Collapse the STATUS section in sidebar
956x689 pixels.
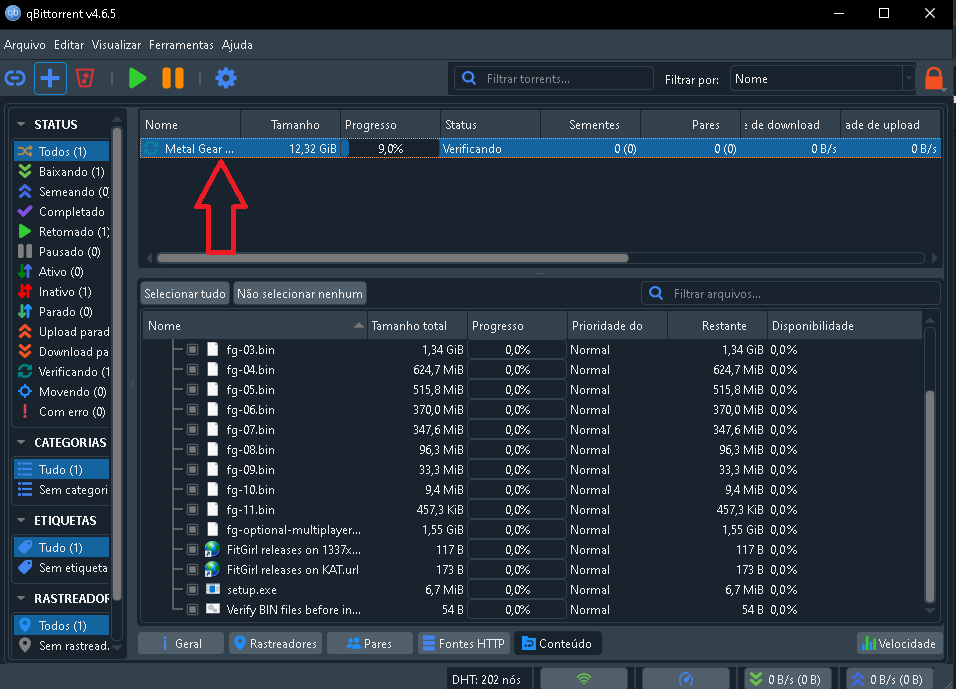click(21, 125)
